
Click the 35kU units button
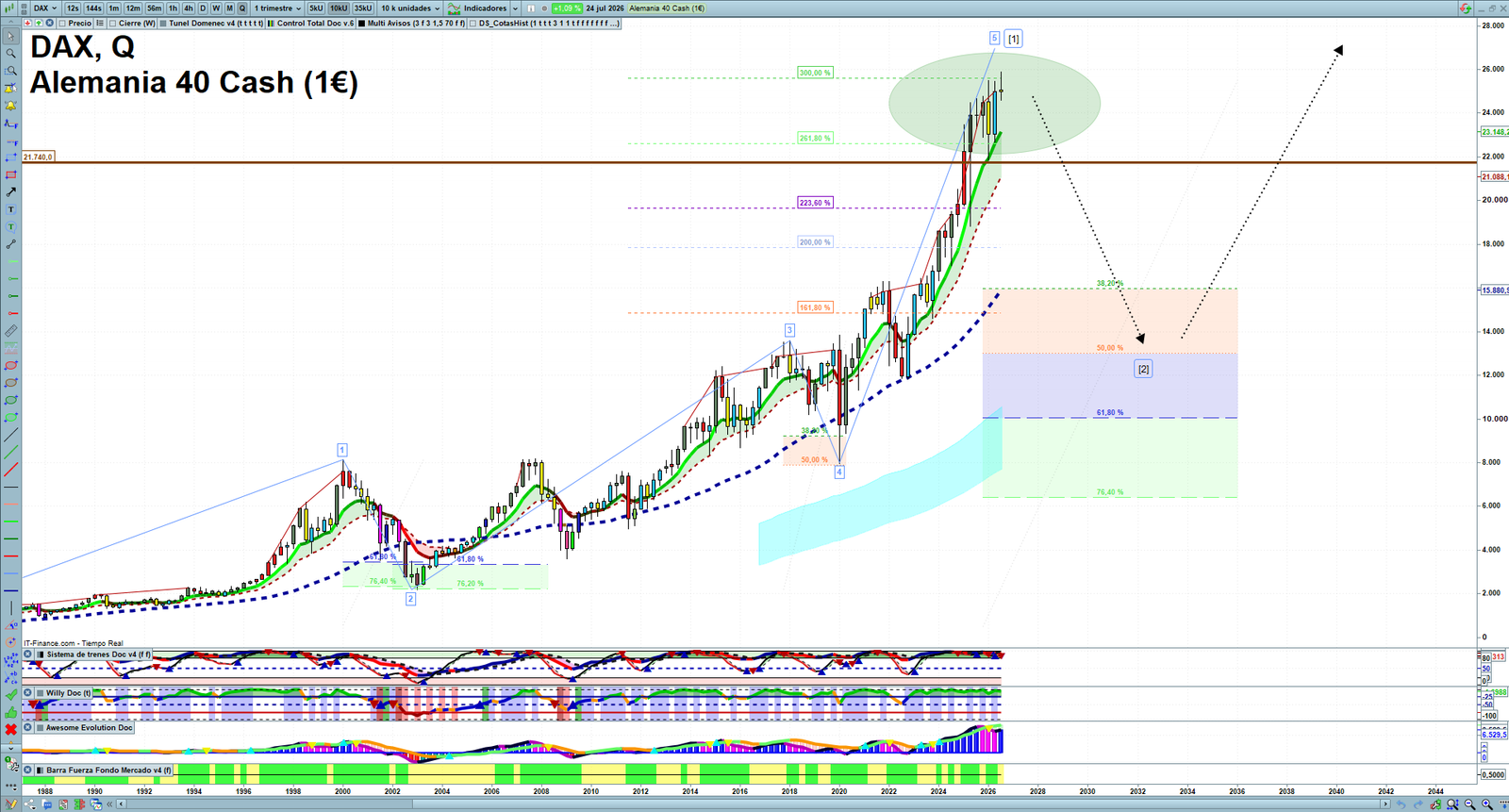[363, 8]
